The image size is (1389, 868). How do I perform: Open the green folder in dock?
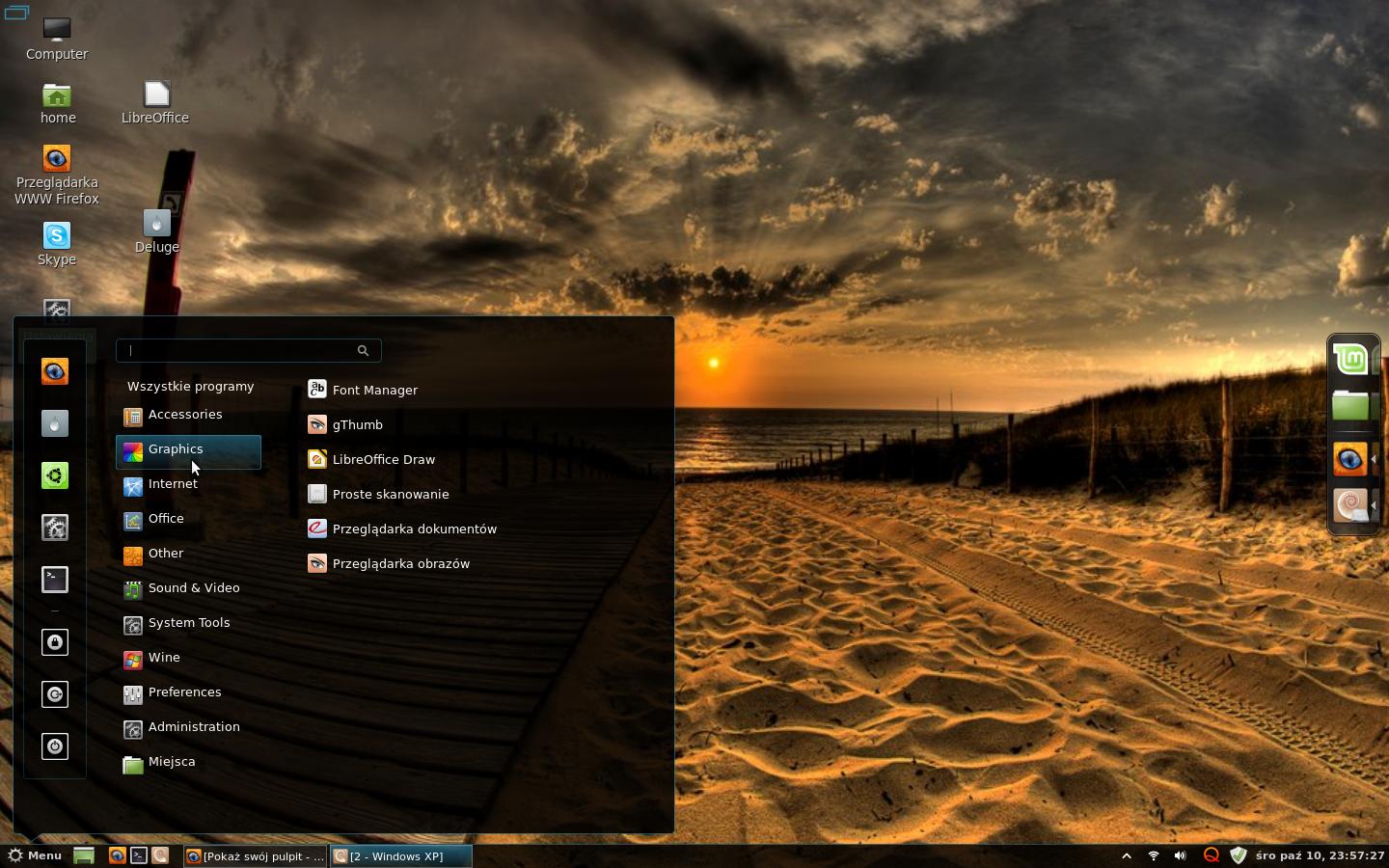point(1351,405)
